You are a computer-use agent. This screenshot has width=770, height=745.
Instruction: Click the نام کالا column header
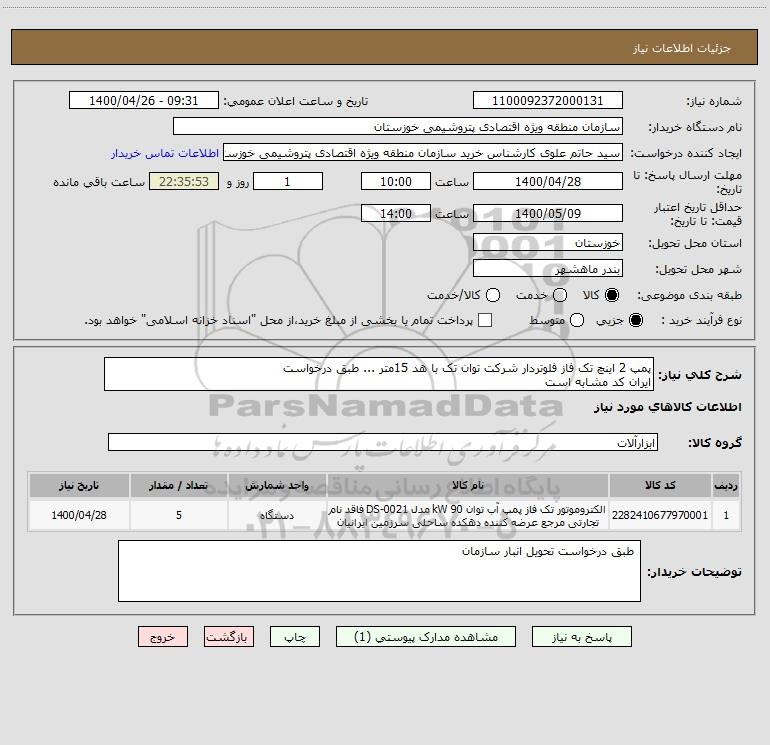pos(468,485)
